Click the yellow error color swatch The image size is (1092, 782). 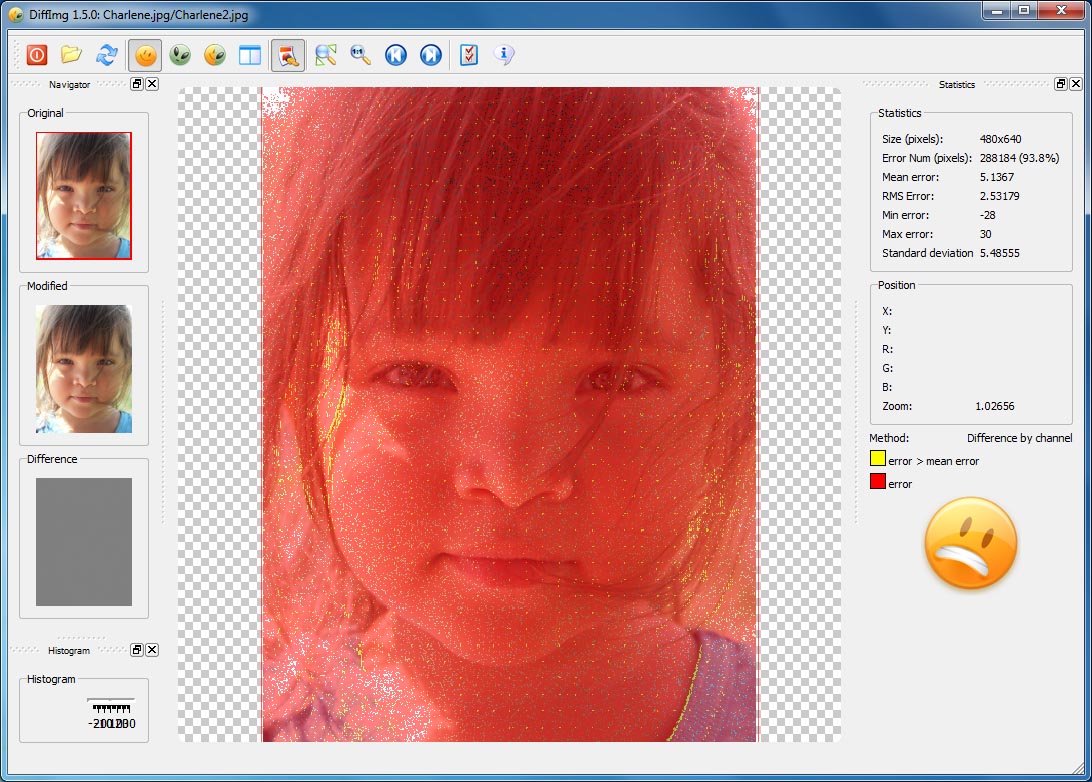[x=877, y=459]
